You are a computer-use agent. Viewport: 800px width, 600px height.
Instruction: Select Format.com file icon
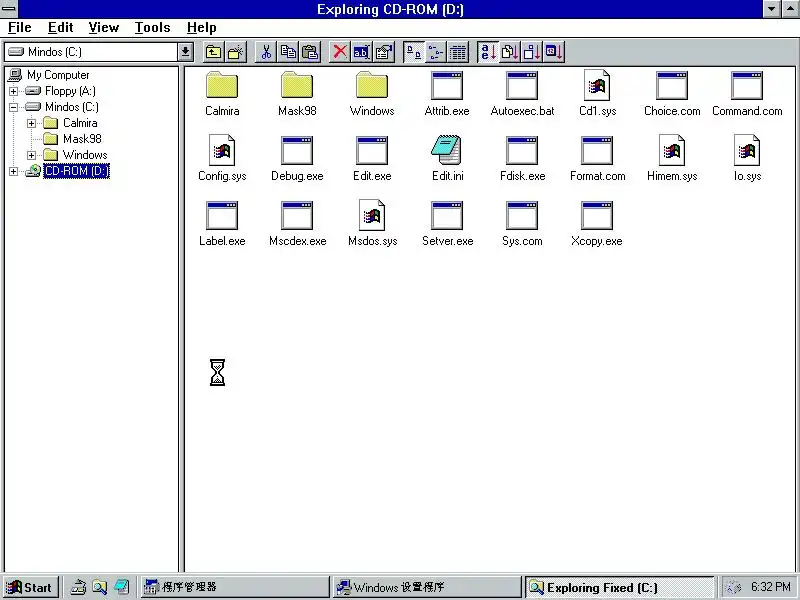coord(597,159)
